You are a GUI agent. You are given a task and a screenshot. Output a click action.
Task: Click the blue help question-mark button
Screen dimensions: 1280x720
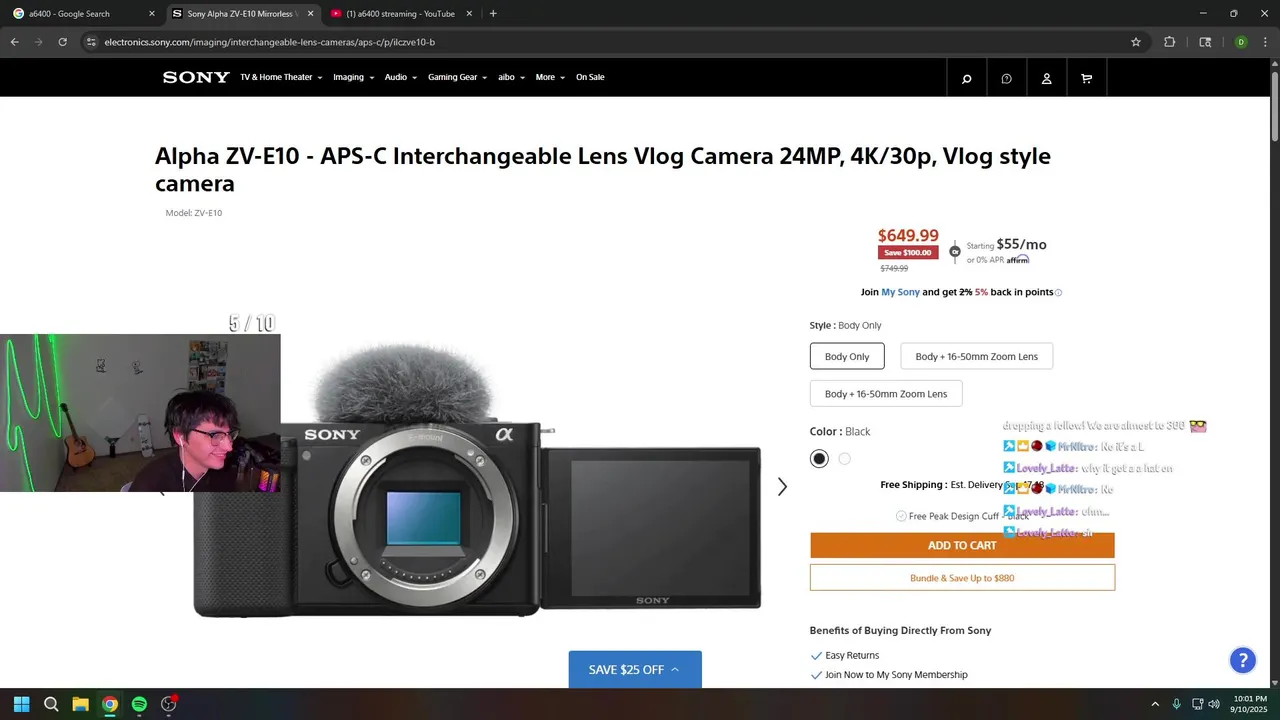click(x=1242, y=660)
